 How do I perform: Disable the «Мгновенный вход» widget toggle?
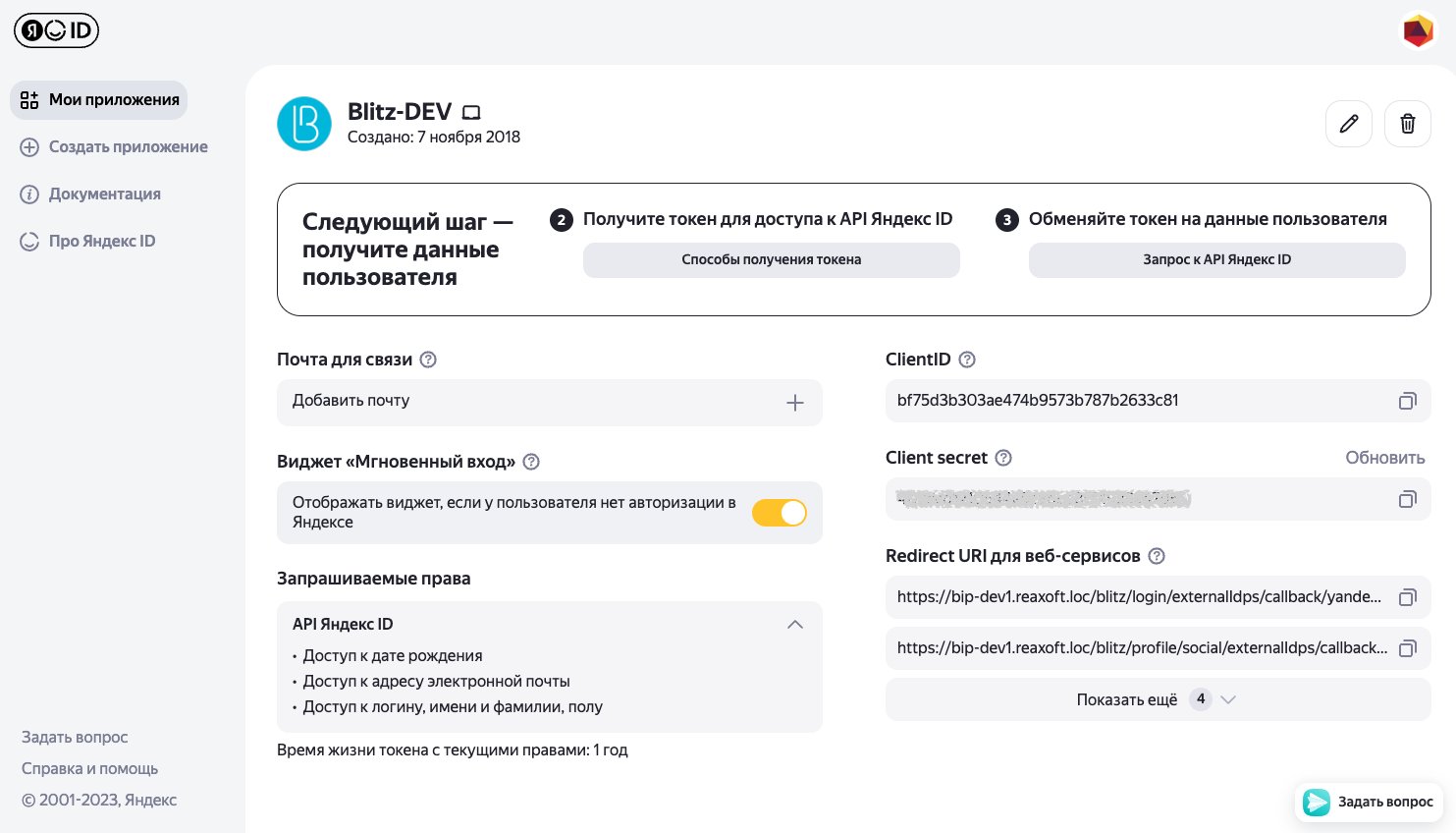tap(780, 513)
